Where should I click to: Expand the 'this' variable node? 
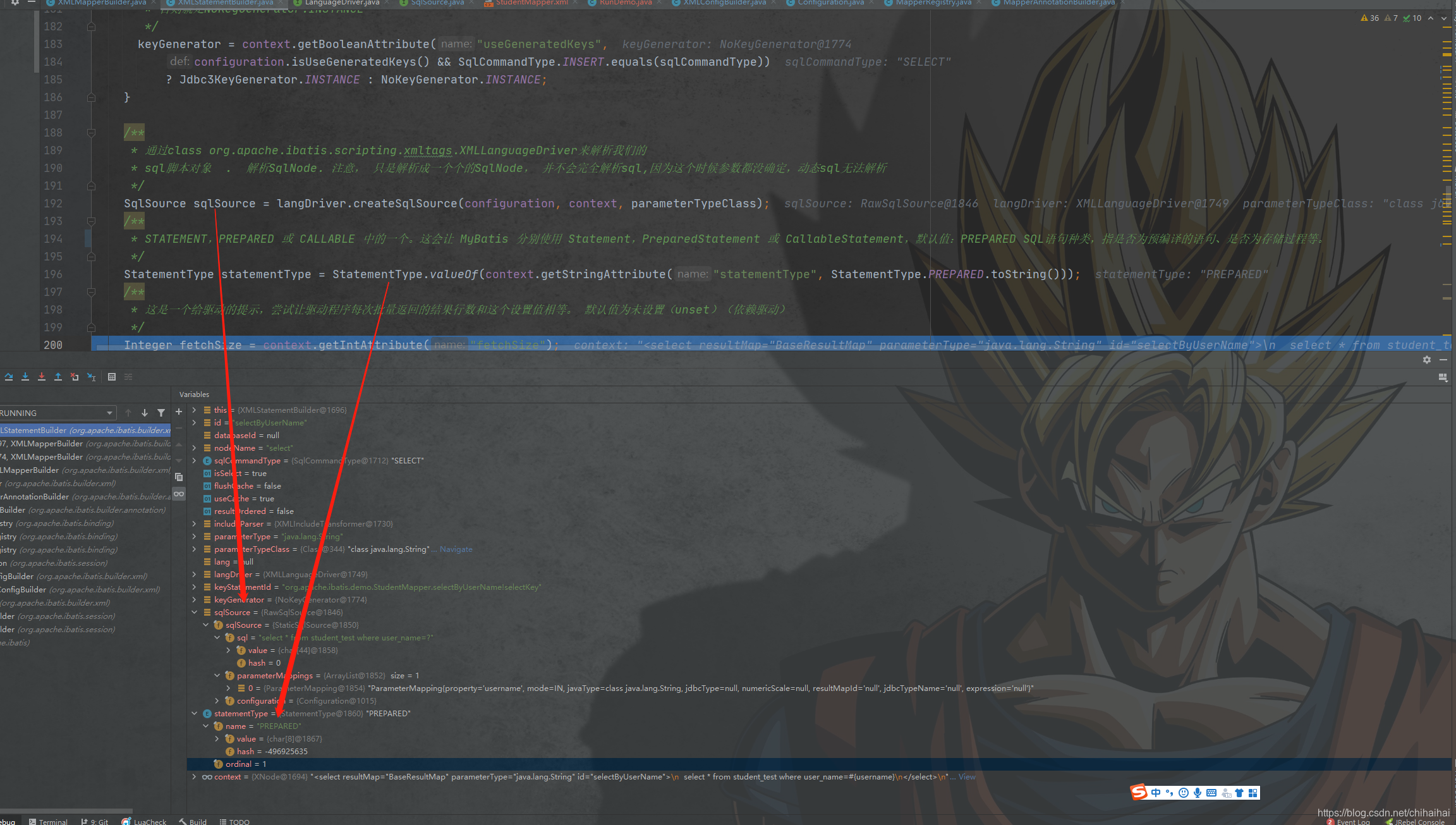194,410
